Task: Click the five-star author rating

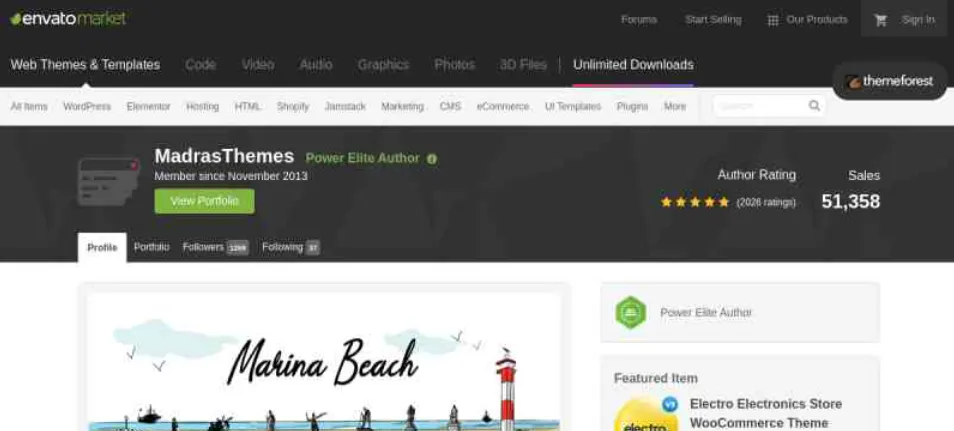Action: (695, 202)
